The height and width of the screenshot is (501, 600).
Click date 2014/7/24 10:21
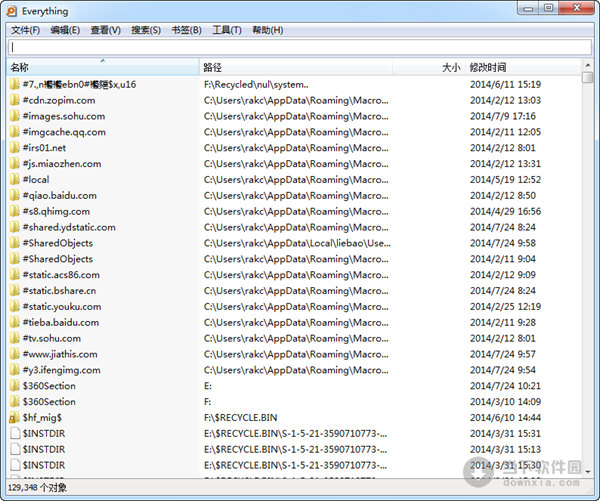pos(505,386)
